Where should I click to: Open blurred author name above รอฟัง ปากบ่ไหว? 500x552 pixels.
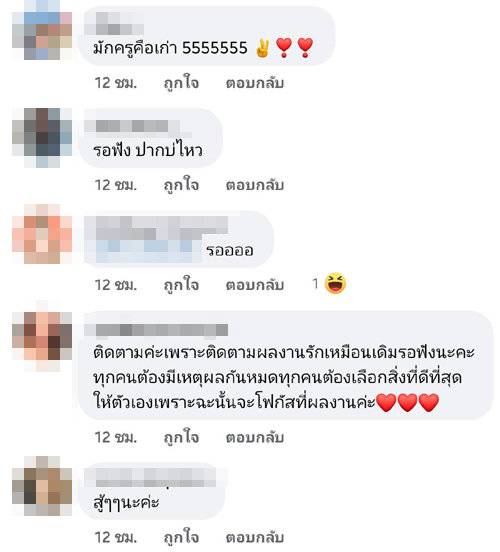coord(138,126)
